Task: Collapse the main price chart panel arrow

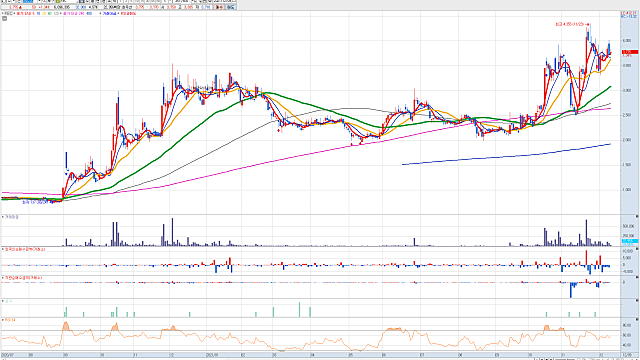Action: 3,13
